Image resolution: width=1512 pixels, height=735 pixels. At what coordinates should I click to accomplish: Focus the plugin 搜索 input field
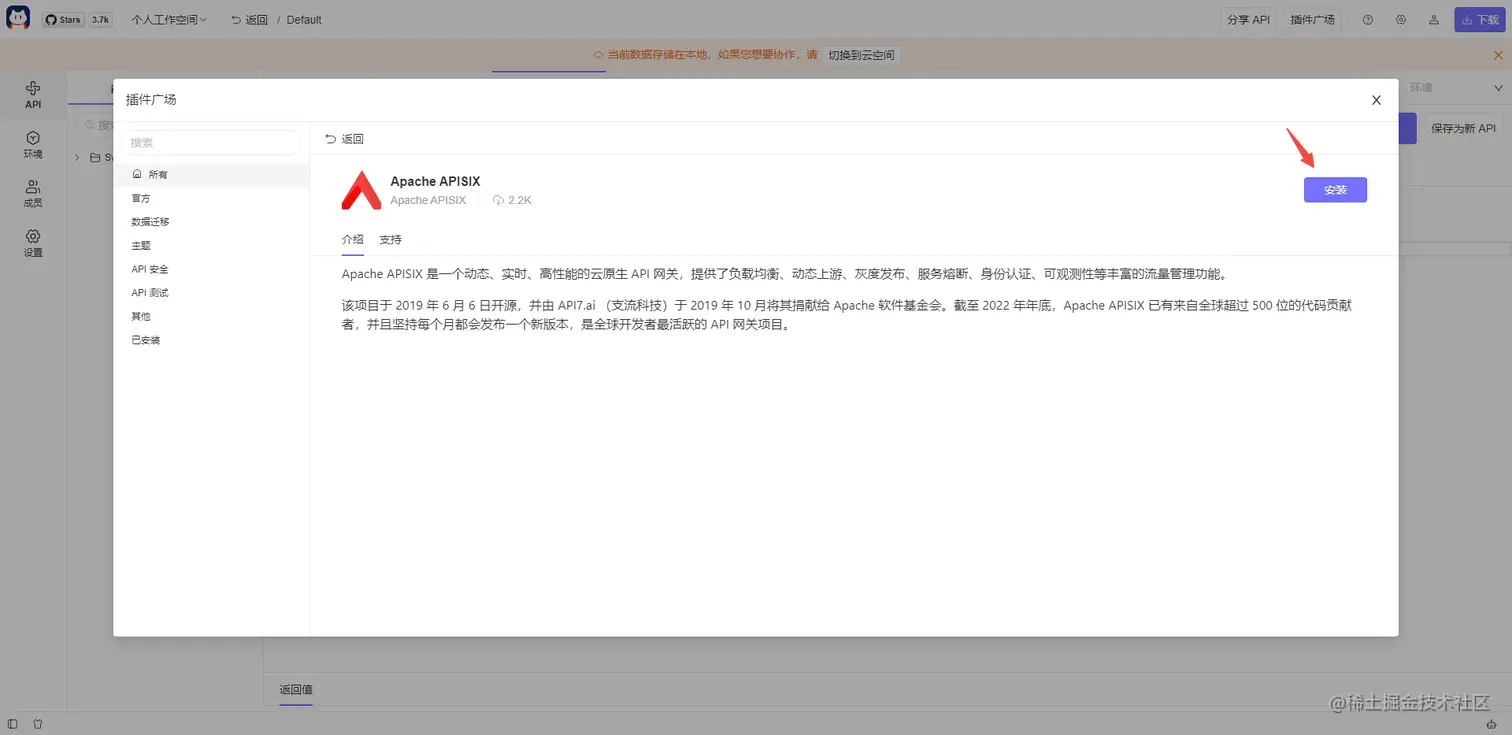(x=211, y=143)
